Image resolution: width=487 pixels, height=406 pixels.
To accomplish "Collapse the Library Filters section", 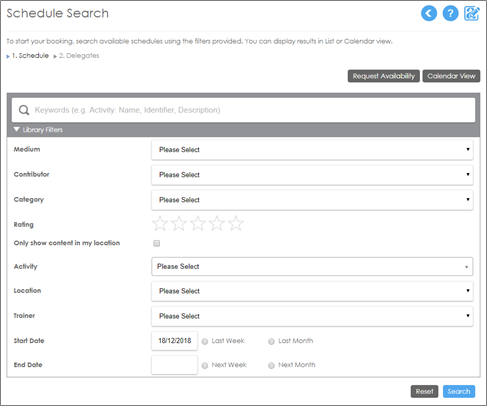I will pos(38,130).
